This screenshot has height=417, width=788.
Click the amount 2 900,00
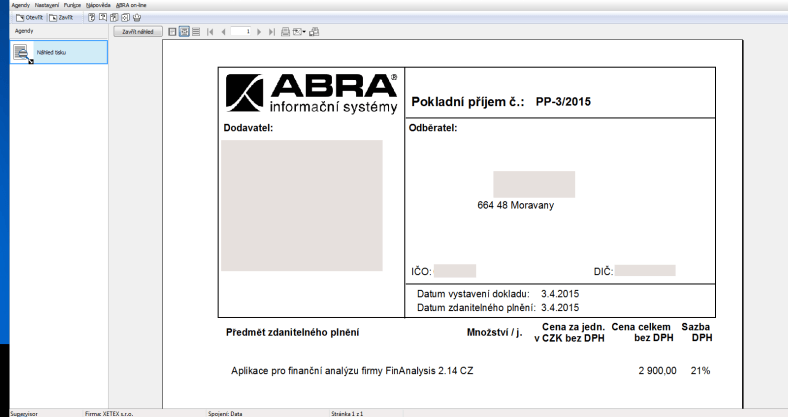point(657,371)
